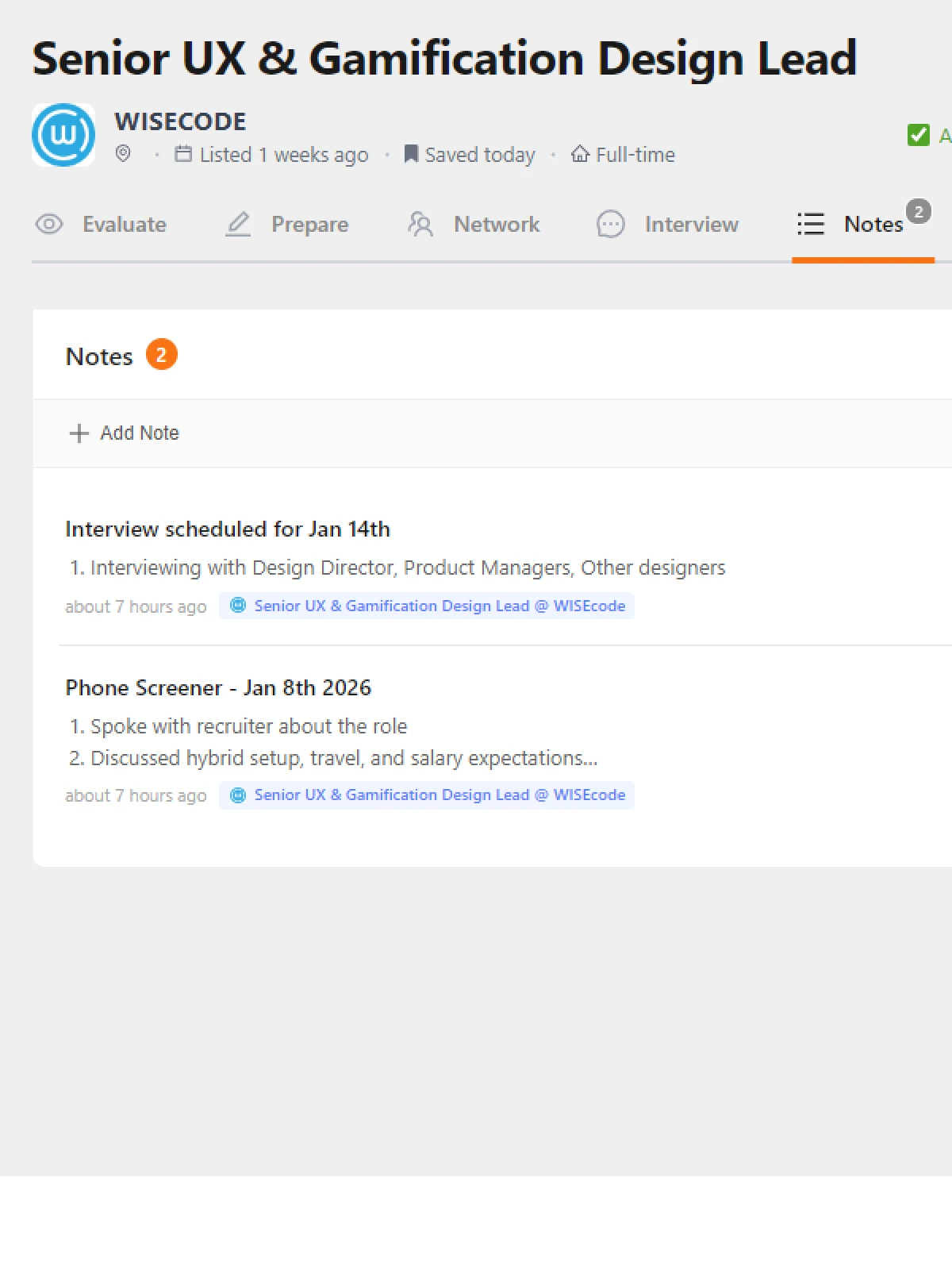Click the WISECODE company name
The height and width of the screenshot is (1270, 952).
coord(180,121)
